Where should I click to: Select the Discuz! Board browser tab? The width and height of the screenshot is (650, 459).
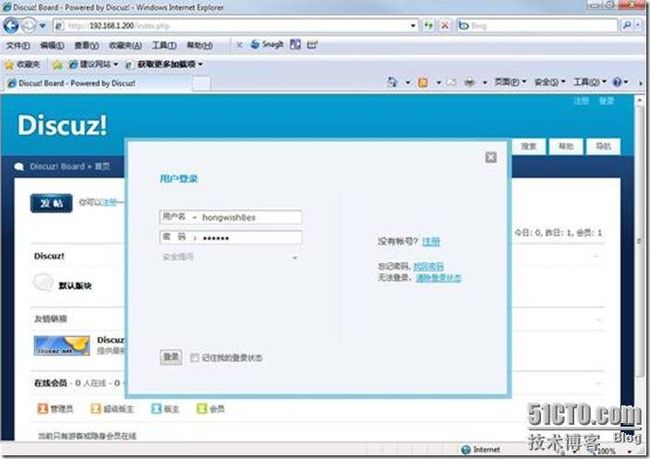click(x=97, y=83)
